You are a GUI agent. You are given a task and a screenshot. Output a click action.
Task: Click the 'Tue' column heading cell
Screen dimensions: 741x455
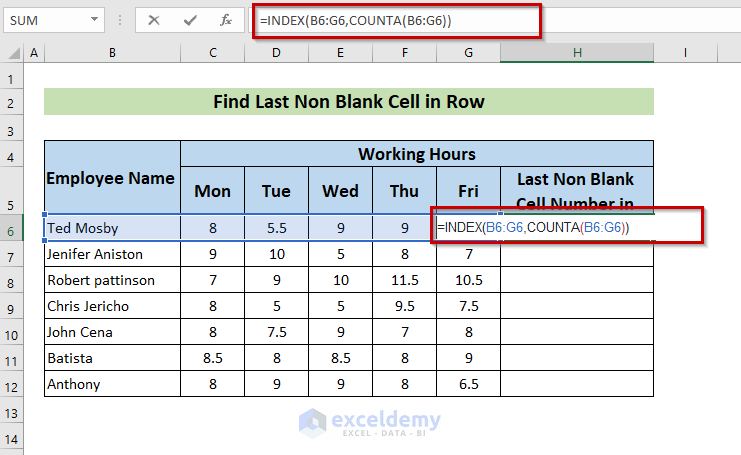tap(276, 191)
